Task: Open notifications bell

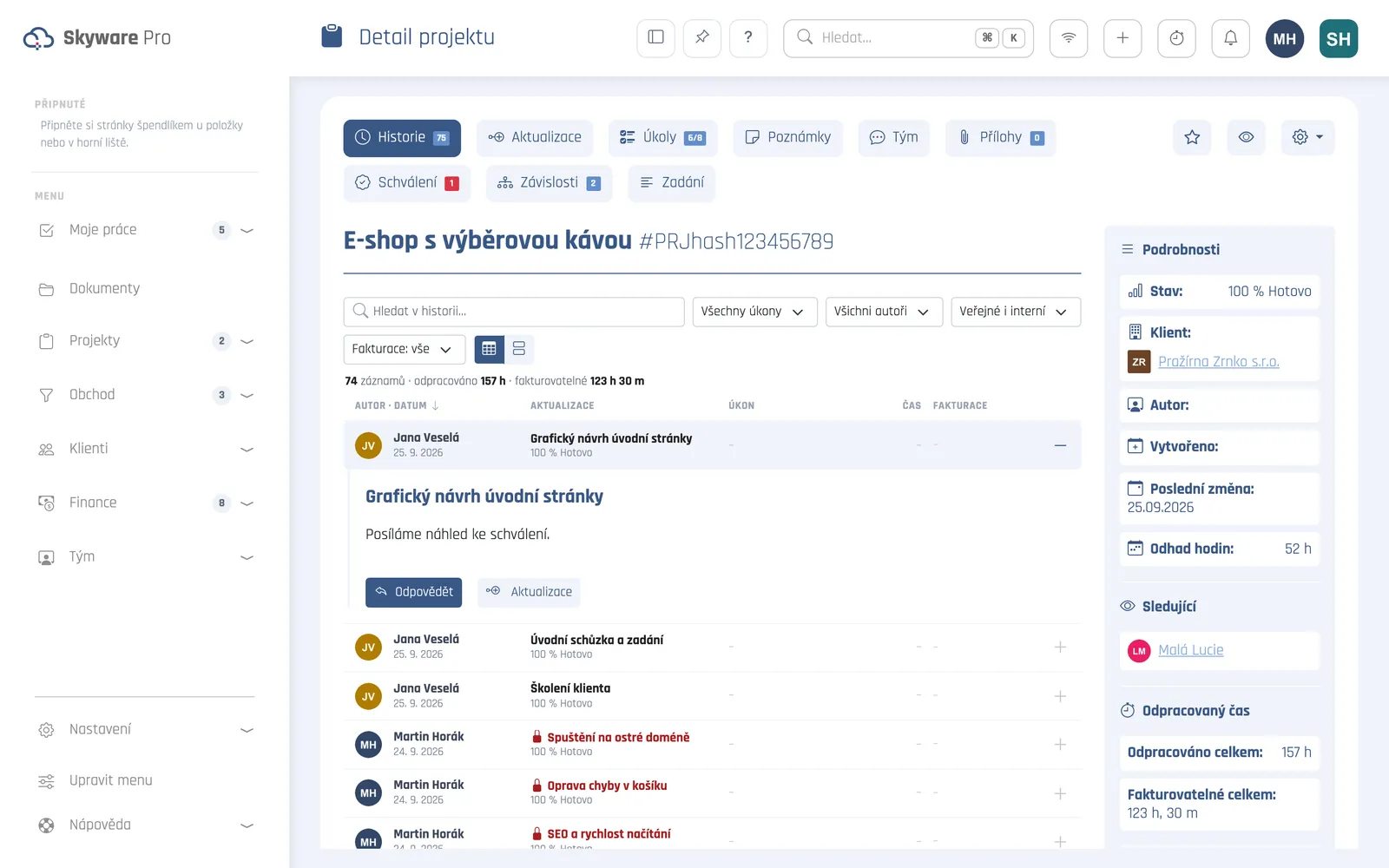Action: (1230, 38)
